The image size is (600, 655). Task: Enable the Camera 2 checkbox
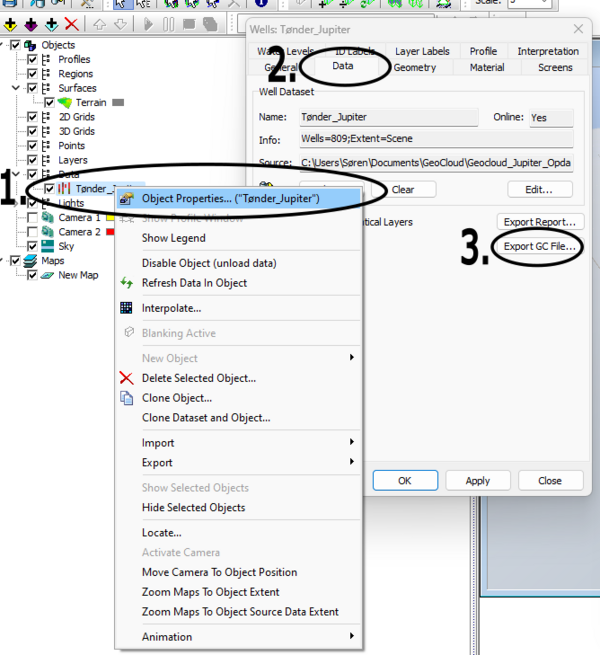tap(32, 232)
